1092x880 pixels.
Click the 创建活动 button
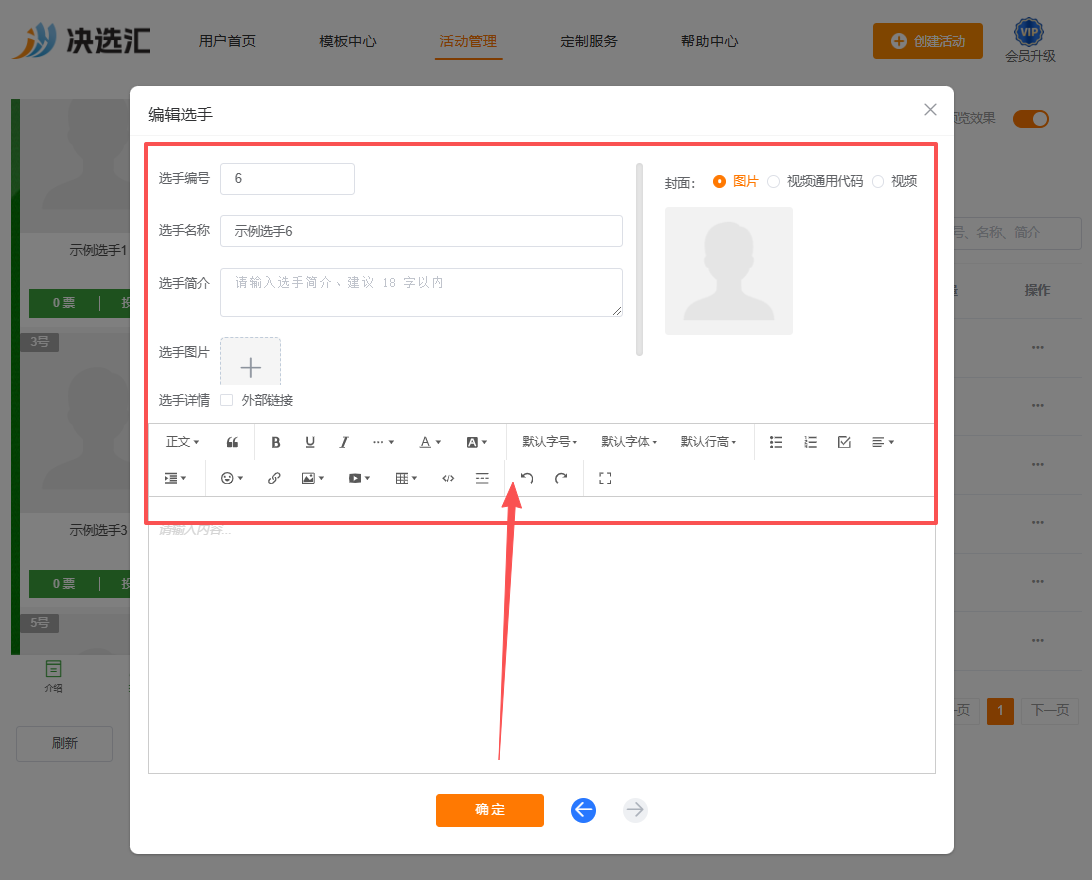click(x=928, y=41)
